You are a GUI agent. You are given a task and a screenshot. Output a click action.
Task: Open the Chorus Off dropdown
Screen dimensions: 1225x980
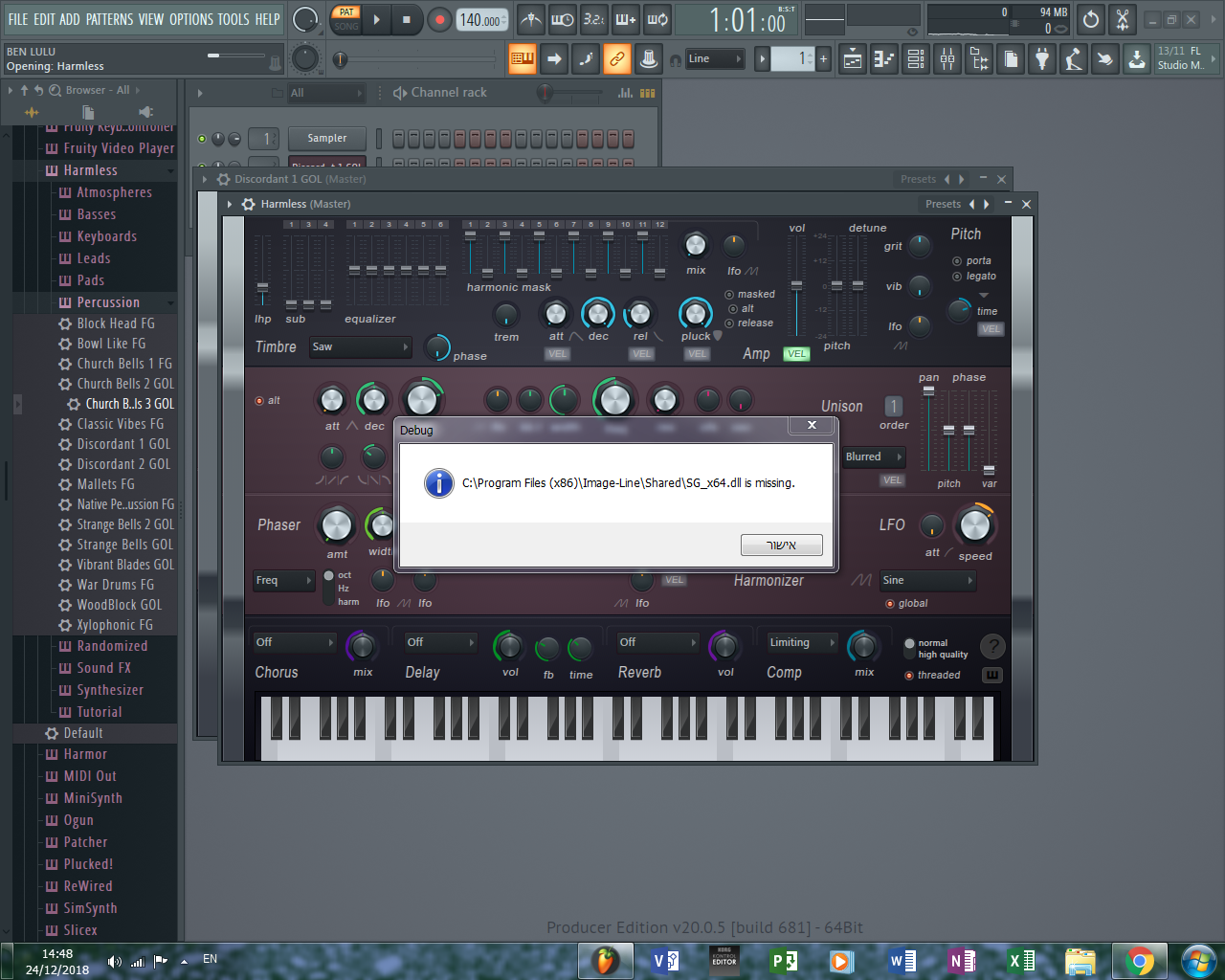click(294, 642)
